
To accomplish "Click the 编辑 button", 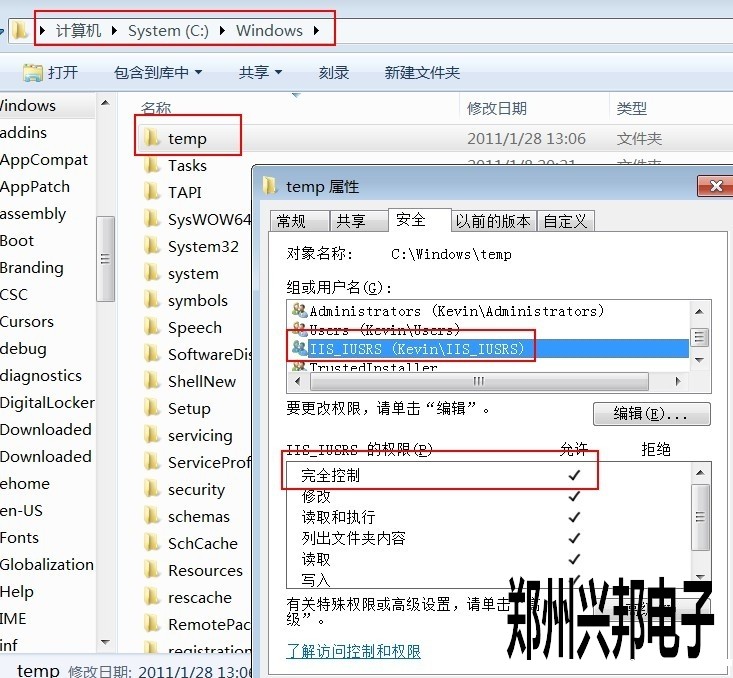I will 651,414.
